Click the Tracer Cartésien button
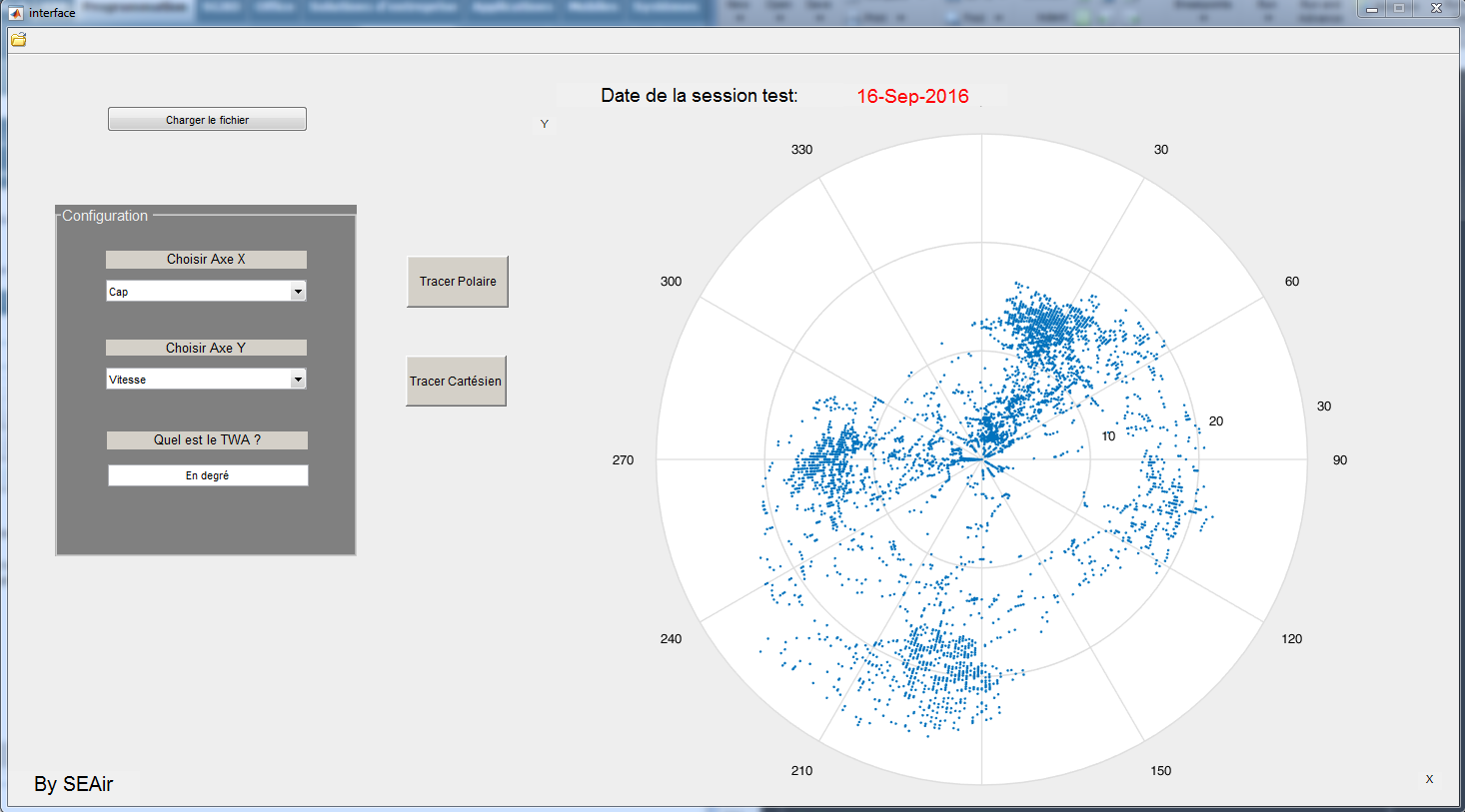The height and width of the screenshot is (812, 1465). [x=456, y=381]
